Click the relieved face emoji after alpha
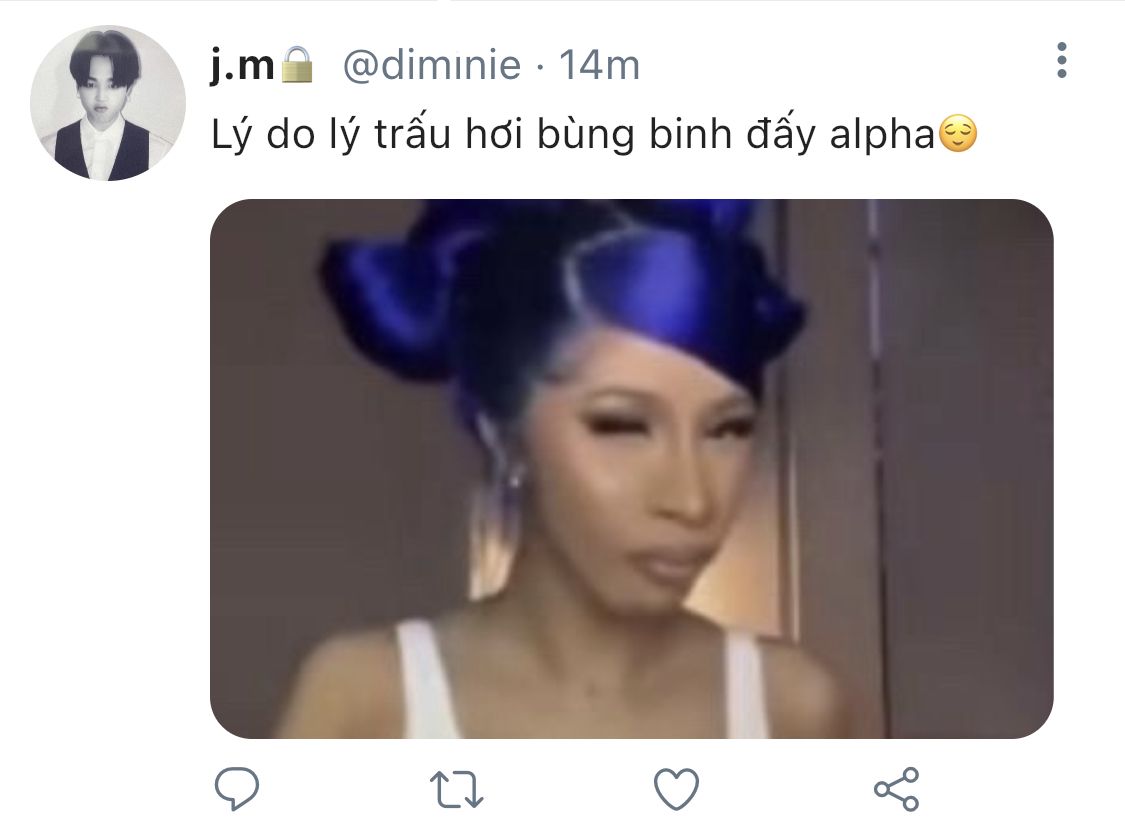Viewport: 1125px width, 826px height. (x=958, y=133)
